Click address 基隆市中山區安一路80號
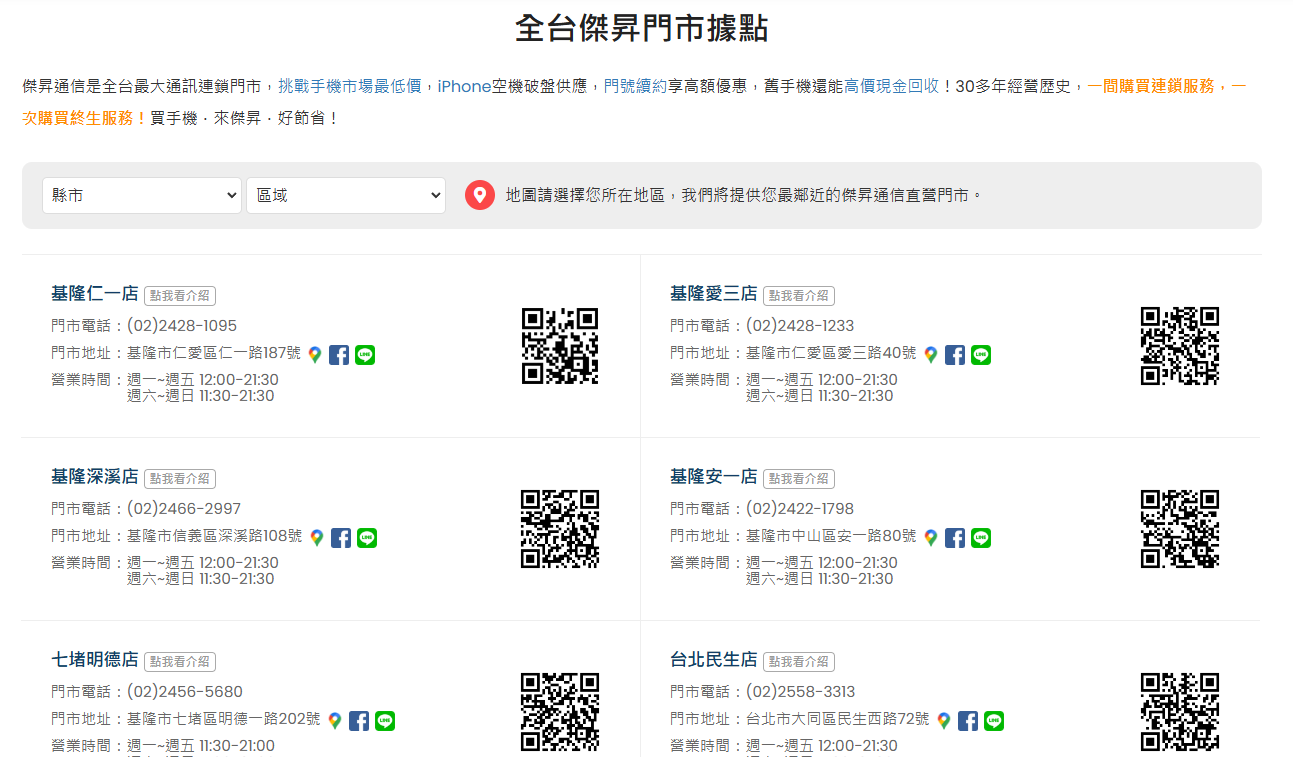 tap(831, 536)
